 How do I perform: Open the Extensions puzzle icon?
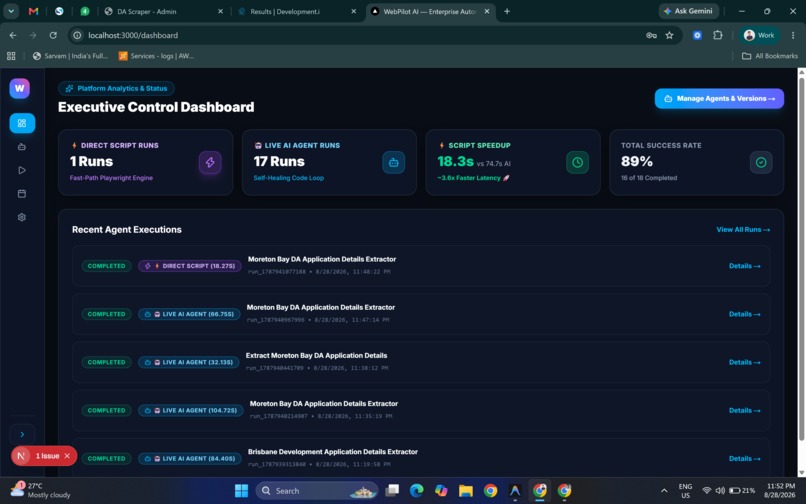pos(718,35)
